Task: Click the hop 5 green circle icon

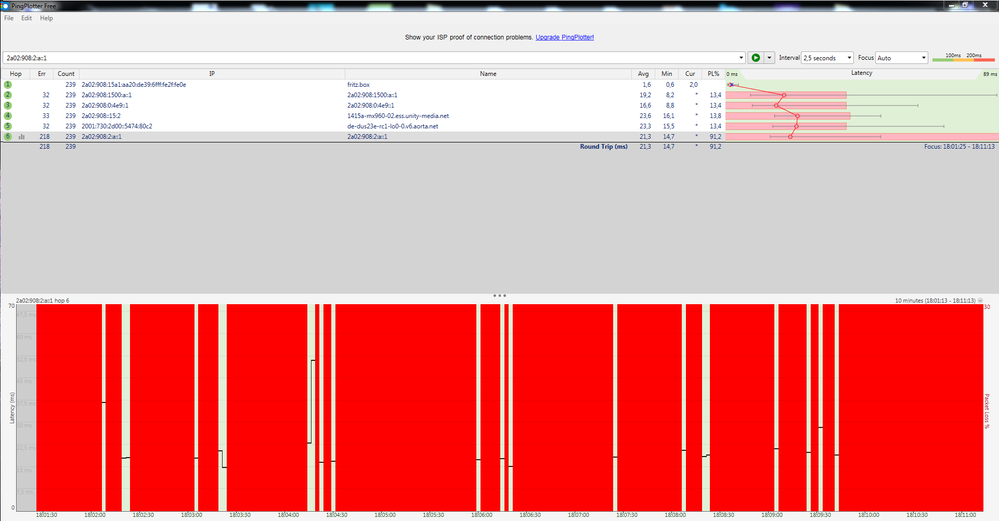Action: (8, 126)
